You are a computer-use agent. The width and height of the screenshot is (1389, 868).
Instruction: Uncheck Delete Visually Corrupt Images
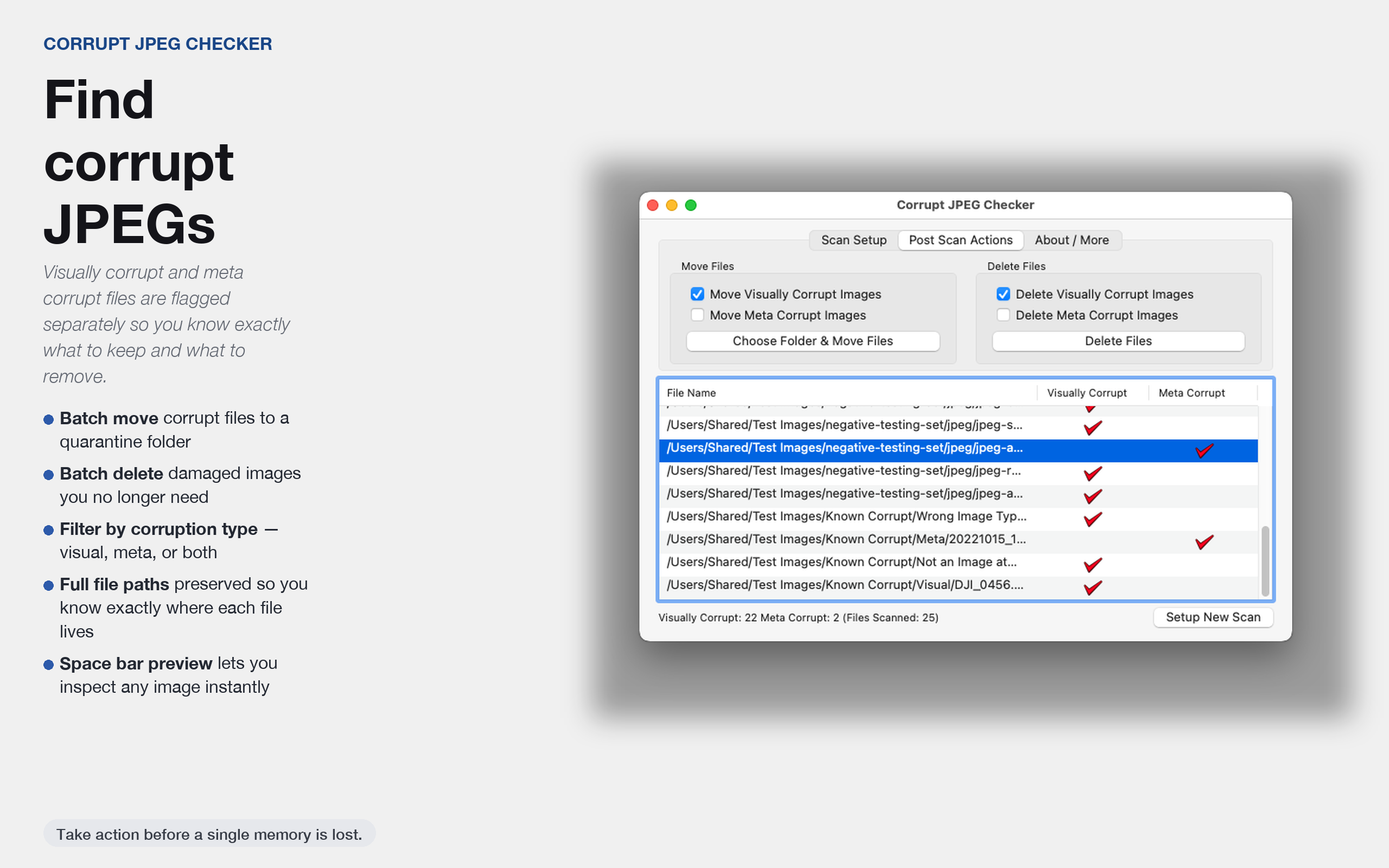click(1003, 294)
